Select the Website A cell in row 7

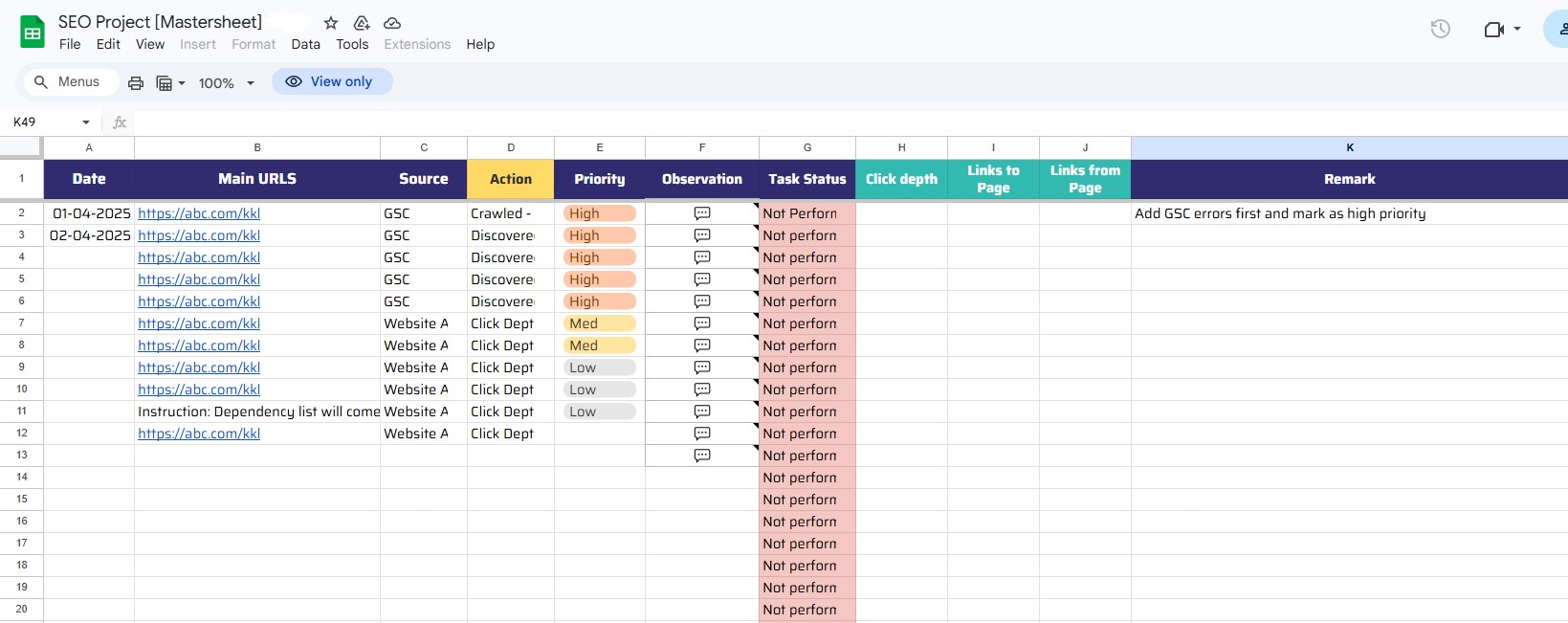[x=424, y=323]
